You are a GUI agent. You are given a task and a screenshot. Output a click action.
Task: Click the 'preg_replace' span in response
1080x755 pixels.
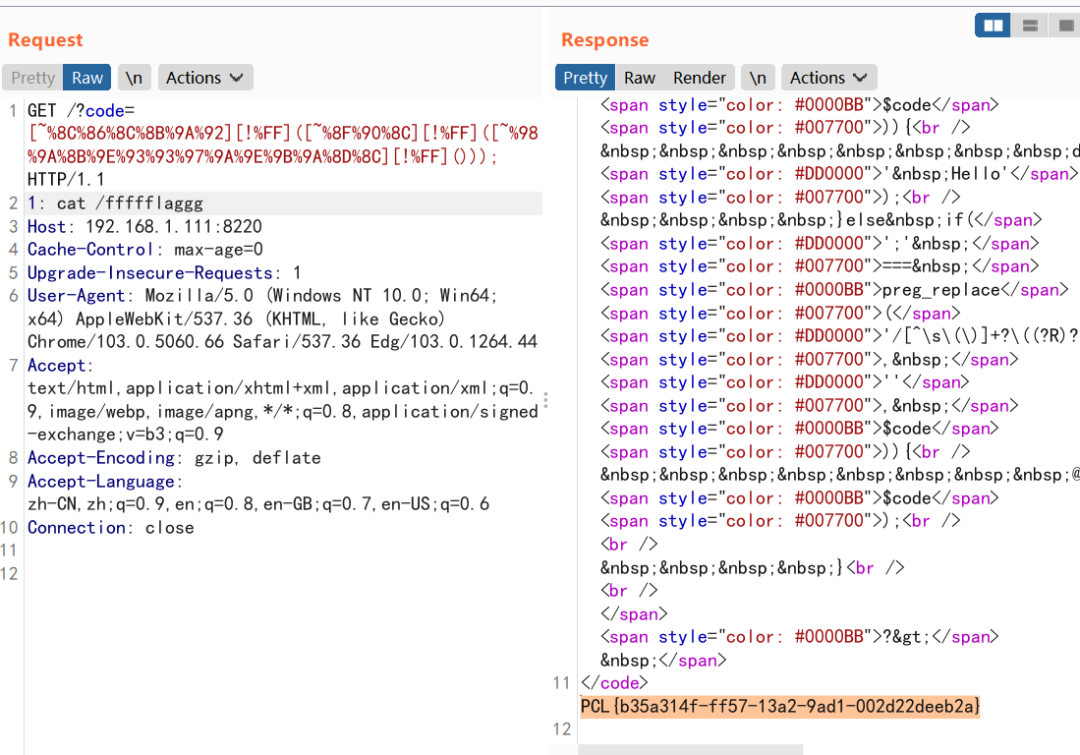point(834,290)
